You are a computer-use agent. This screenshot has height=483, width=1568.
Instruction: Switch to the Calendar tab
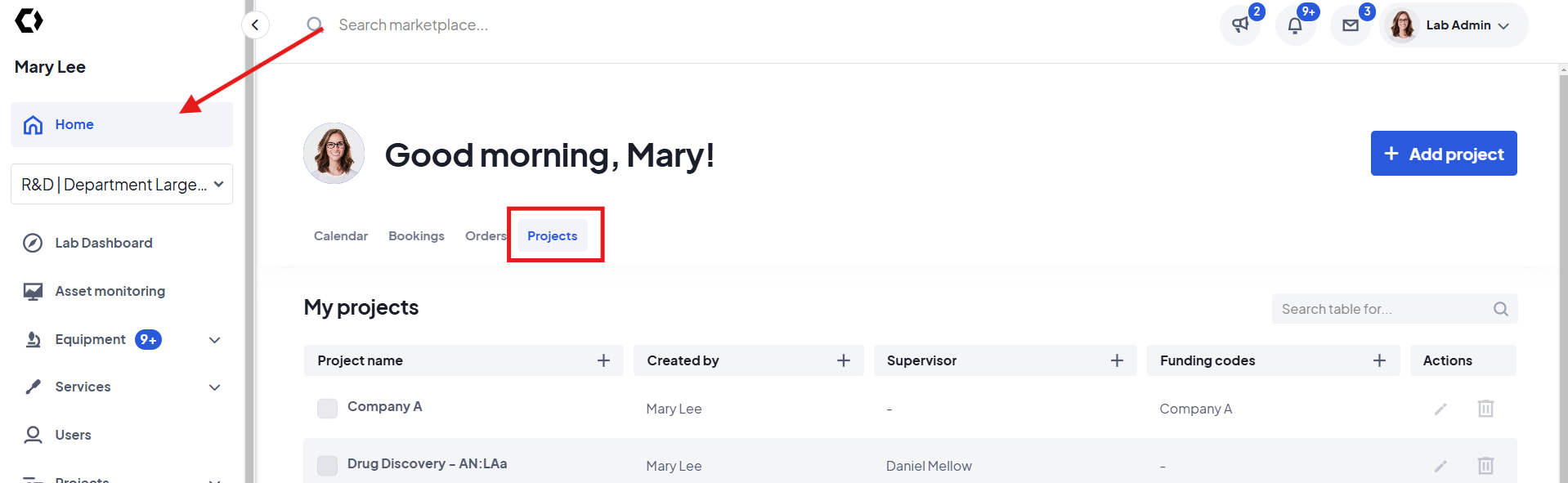[x=341, y=236]
